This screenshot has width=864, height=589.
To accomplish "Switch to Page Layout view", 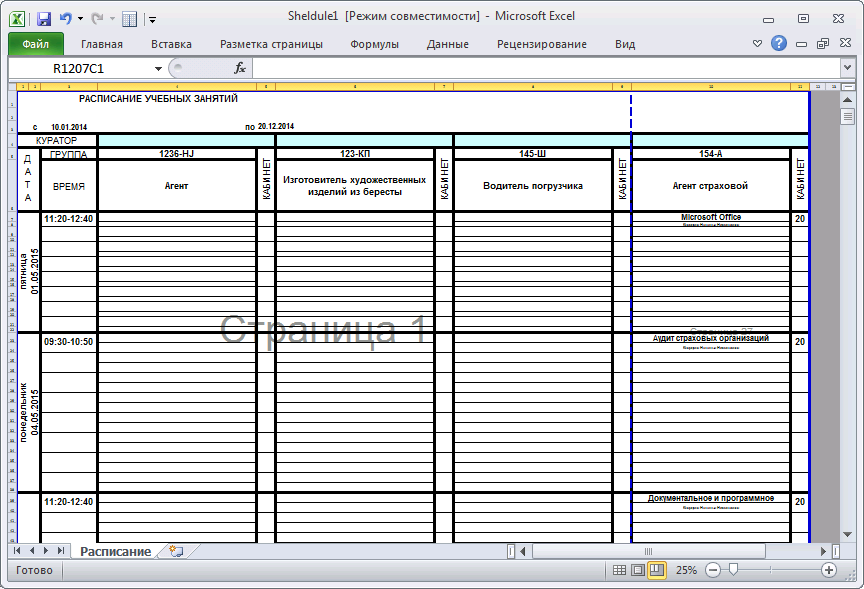I will click(638, 570).
